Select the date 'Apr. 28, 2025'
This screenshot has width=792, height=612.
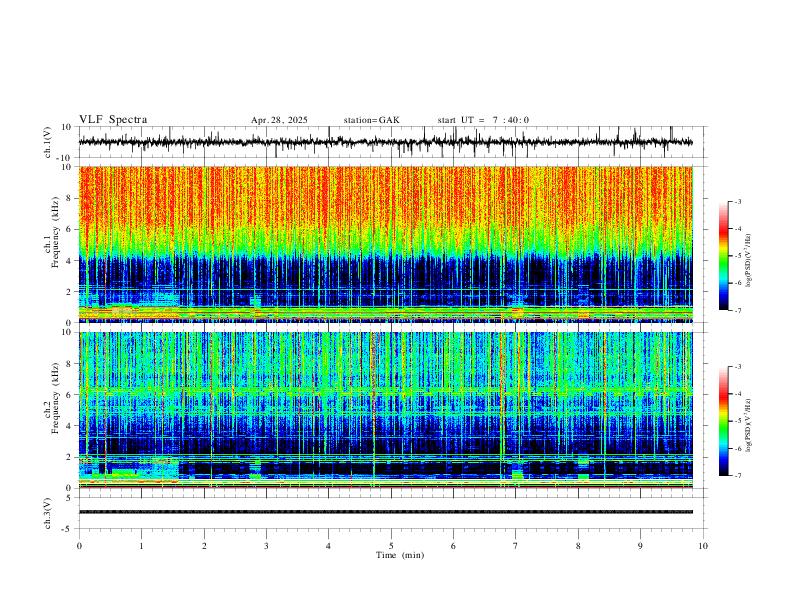tap(279, 120)
